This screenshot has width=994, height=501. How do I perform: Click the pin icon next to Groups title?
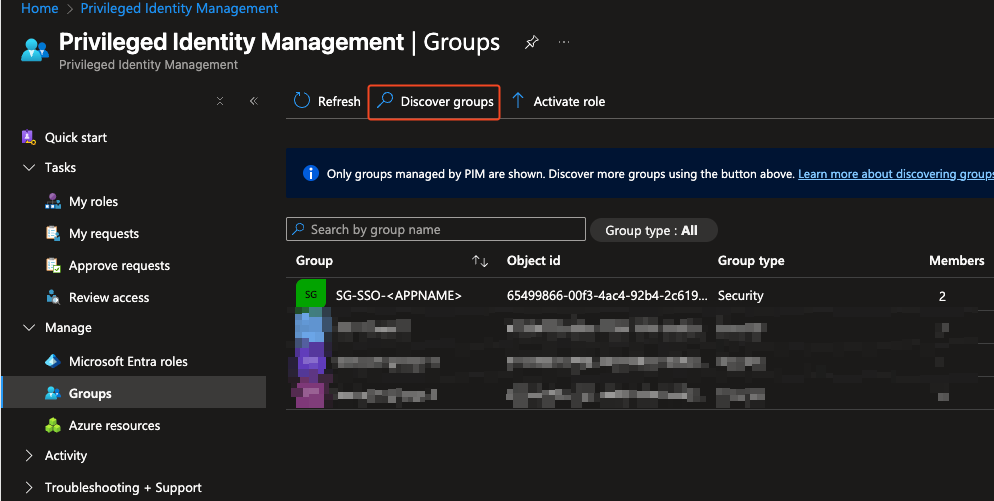click(x=532, y=43)
